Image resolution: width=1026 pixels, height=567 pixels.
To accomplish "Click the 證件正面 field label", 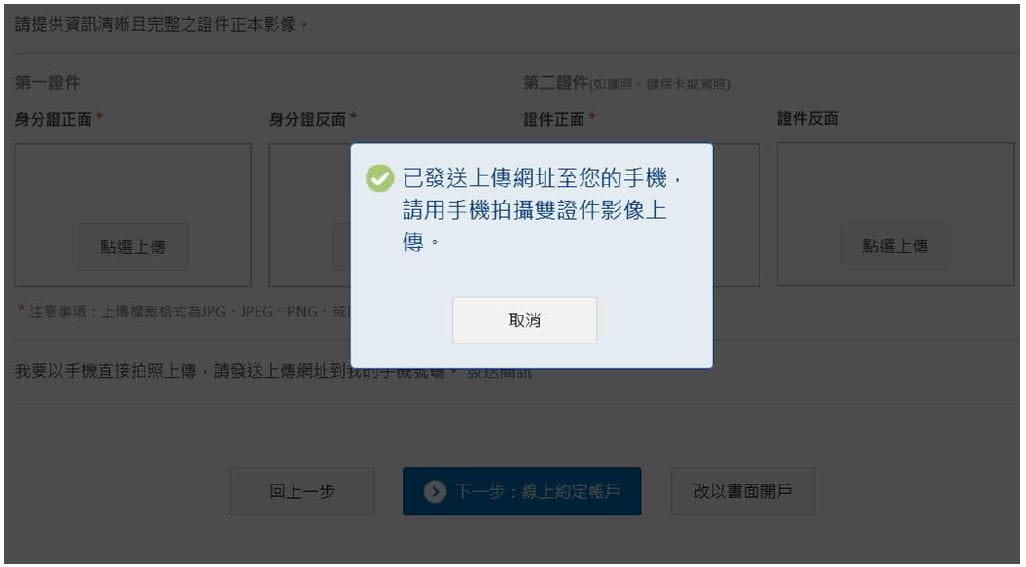I will [554, 119].
